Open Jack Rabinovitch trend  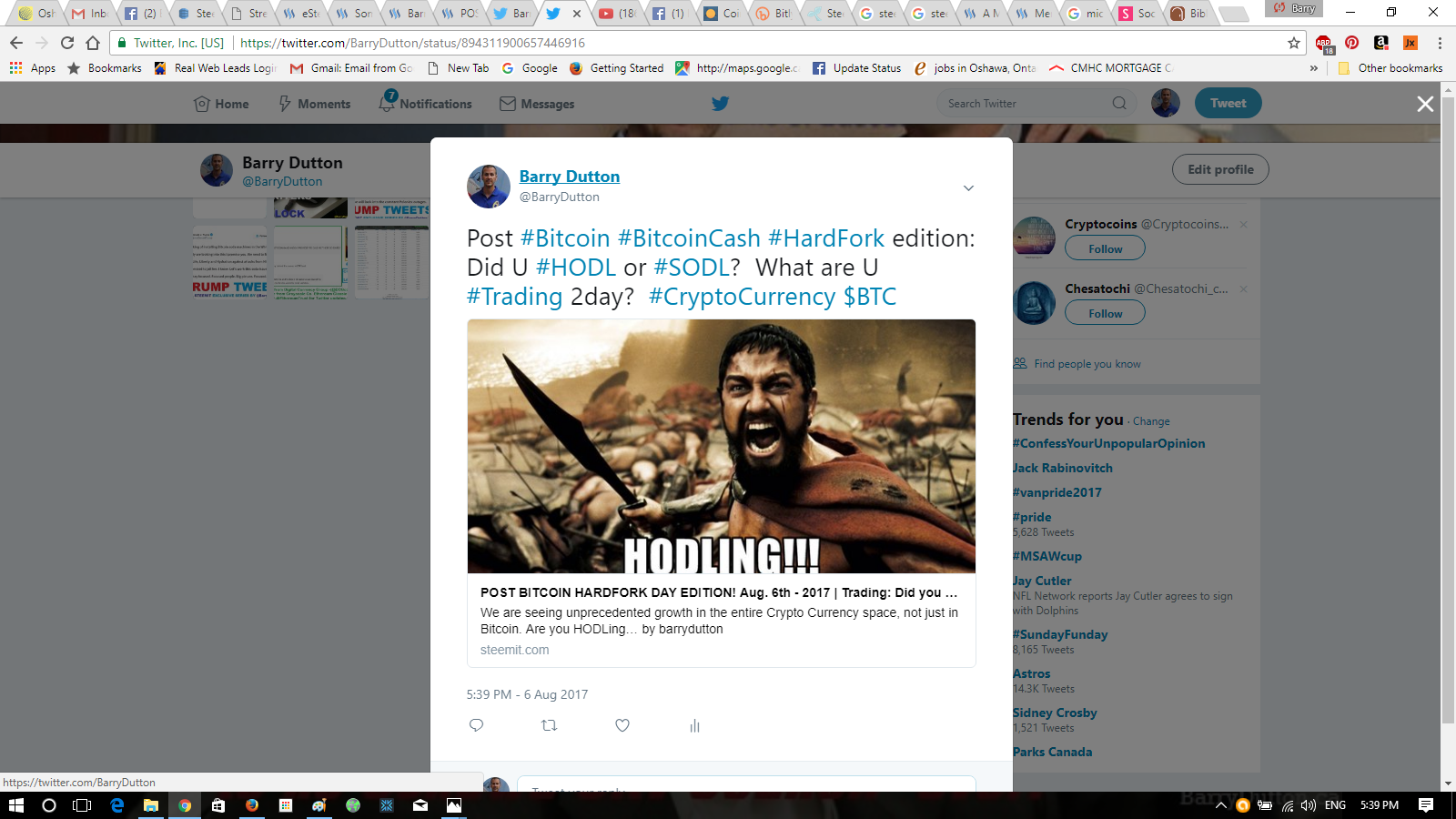click(x=1063, y=468)
